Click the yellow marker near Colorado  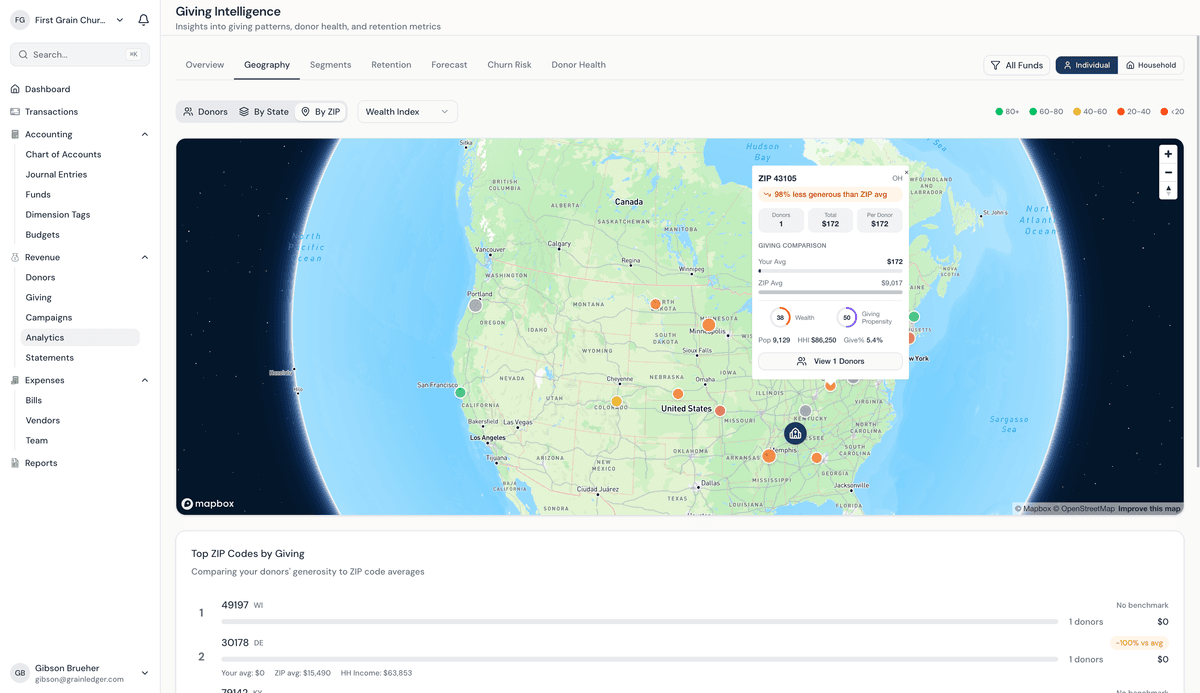tap(616, 401)
